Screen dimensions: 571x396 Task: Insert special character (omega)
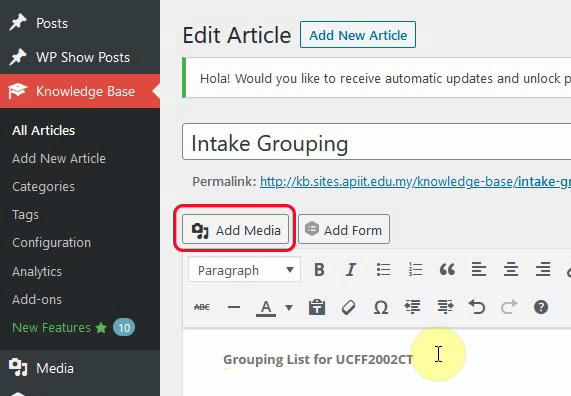381,307
